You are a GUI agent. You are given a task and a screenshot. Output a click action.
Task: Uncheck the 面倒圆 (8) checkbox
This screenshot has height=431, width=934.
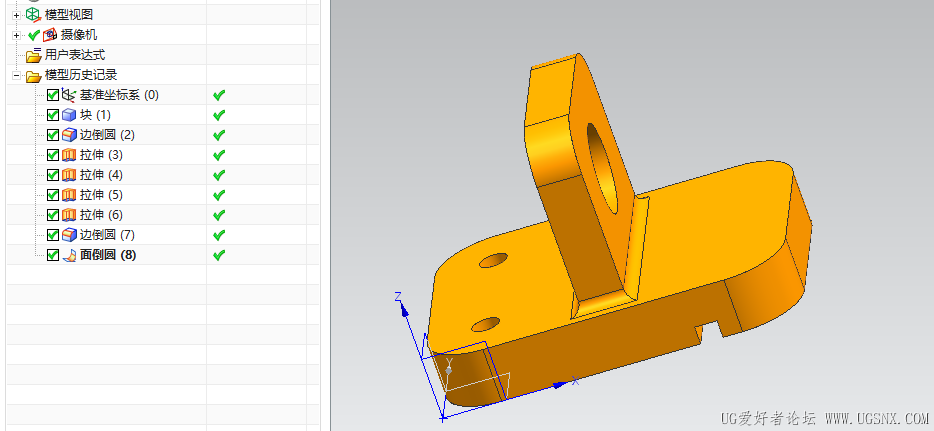point(53,255)
